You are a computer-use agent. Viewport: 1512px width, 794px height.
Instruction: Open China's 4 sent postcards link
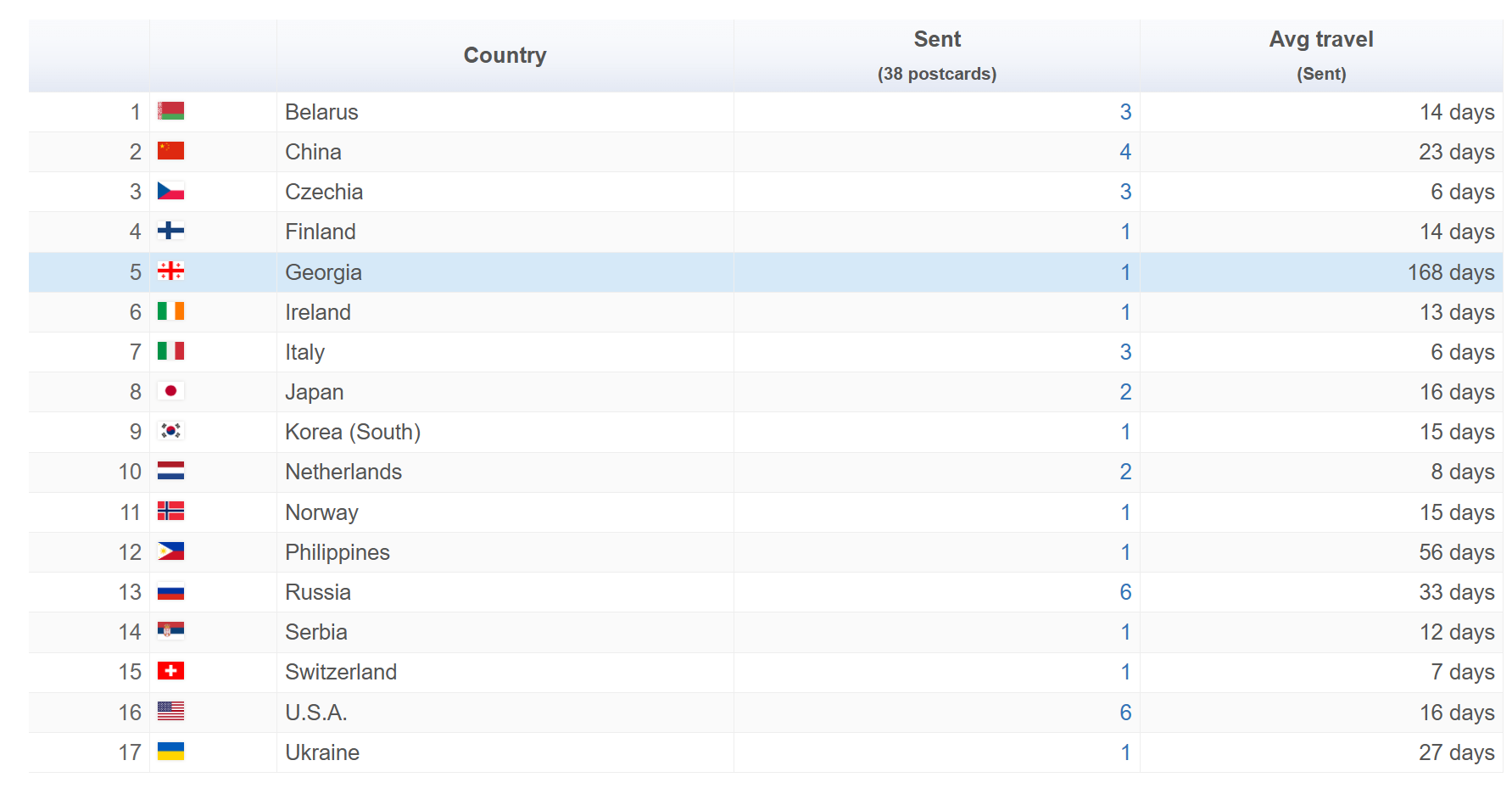tap(1124, 152)
